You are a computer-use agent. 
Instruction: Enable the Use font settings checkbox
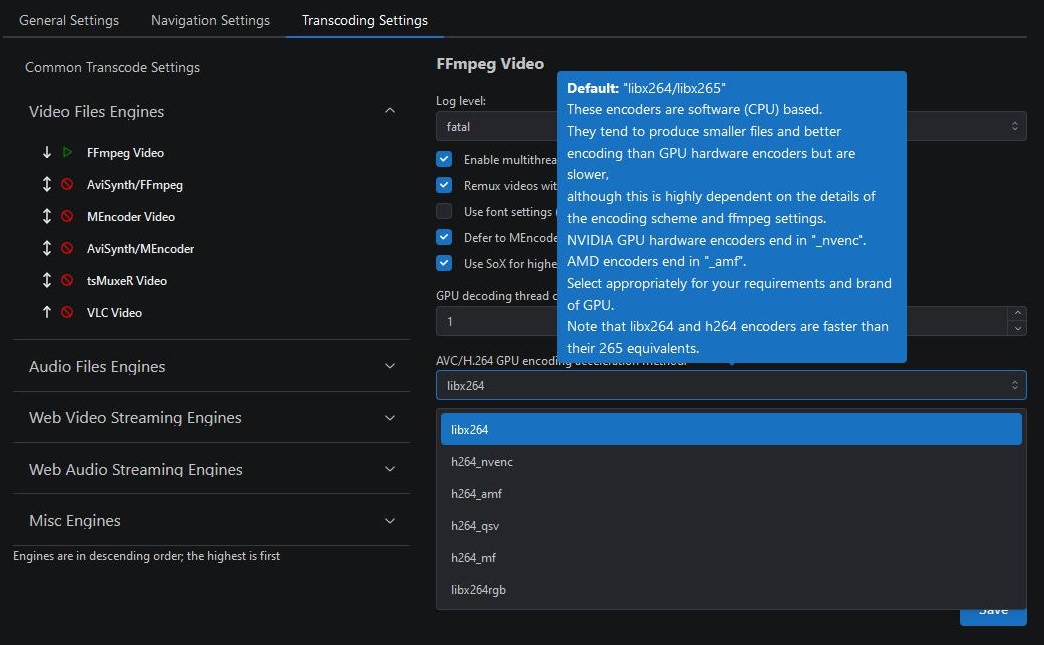(x=444, y=211)
